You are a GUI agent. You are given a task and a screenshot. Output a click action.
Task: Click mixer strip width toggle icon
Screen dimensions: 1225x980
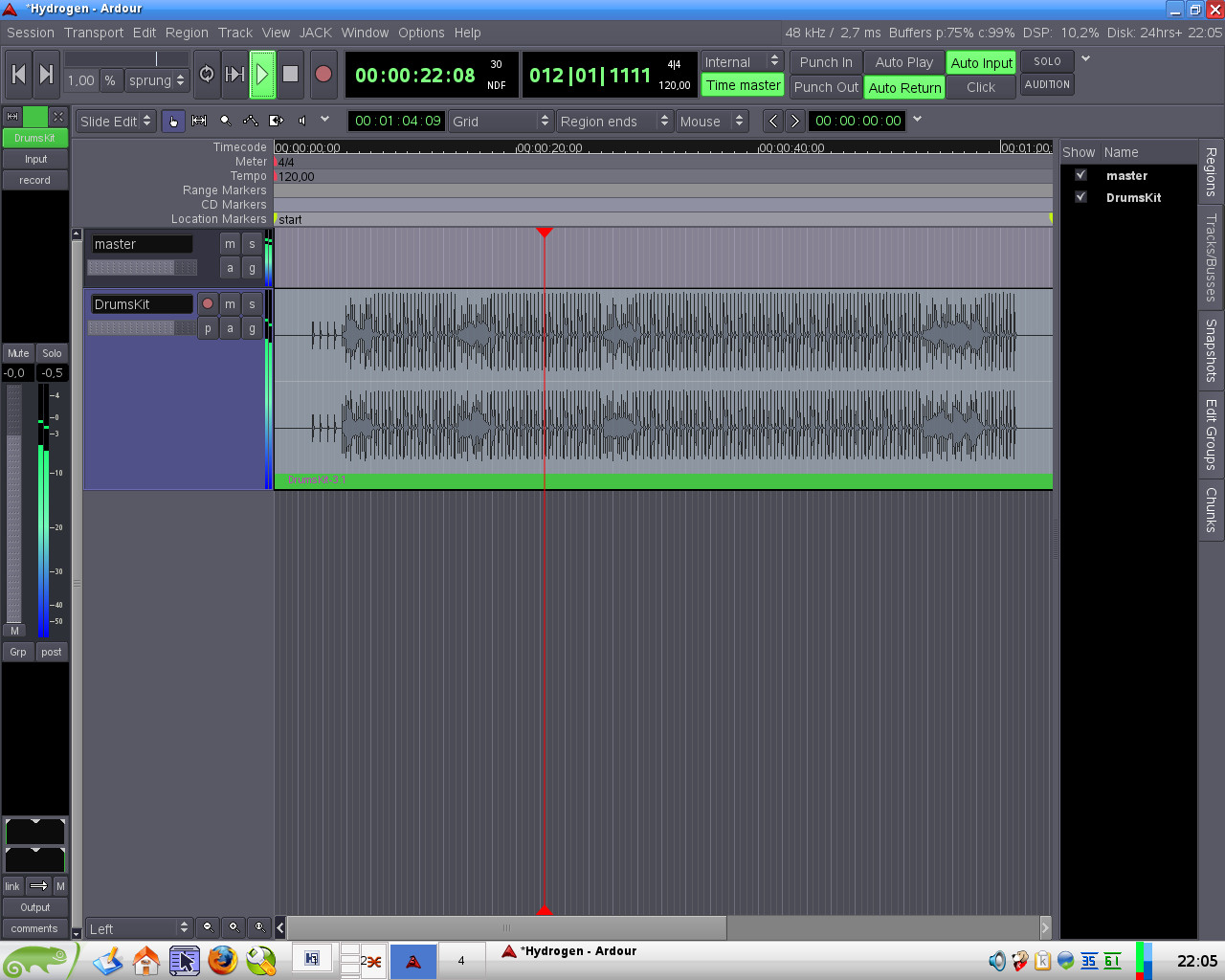coord(11,117)
